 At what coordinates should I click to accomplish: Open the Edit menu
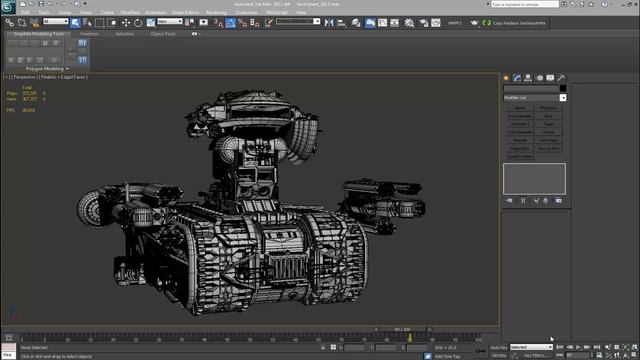[x=25, y=13]
